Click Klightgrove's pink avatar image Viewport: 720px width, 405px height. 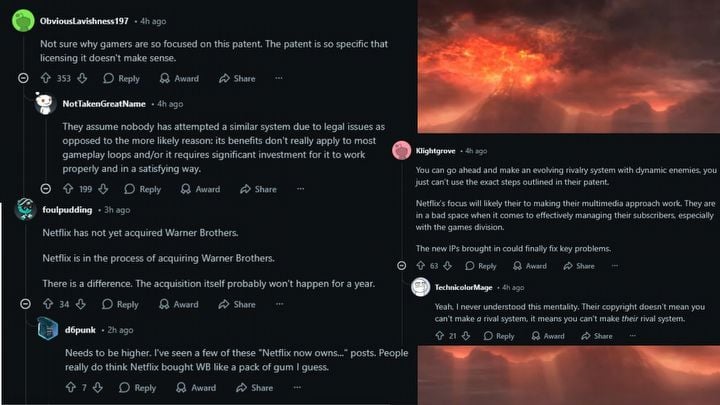coord(401,151)
